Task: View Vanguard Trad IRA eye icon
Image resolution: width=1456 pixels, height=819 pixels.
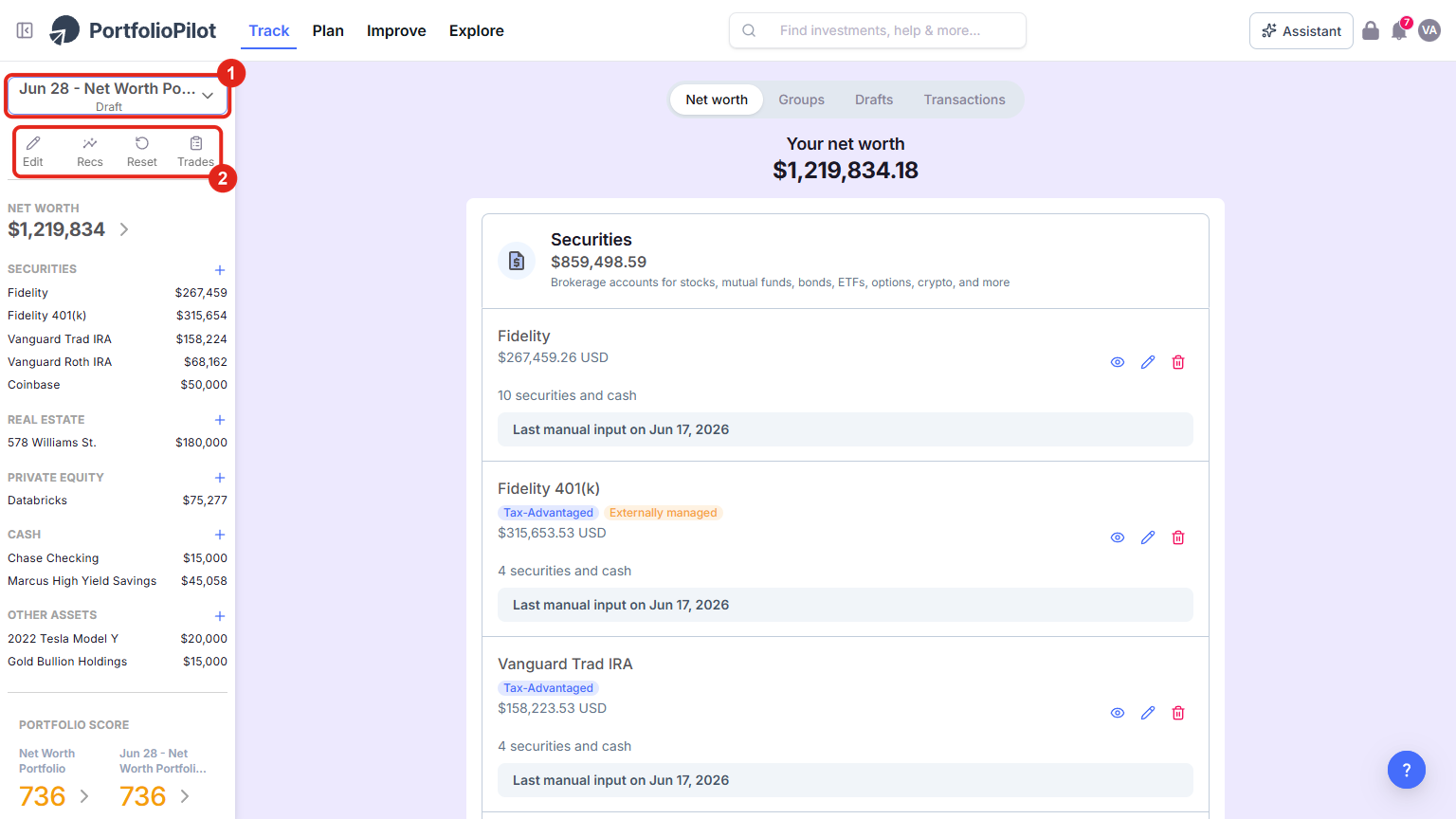Action: click(1118, 713)
